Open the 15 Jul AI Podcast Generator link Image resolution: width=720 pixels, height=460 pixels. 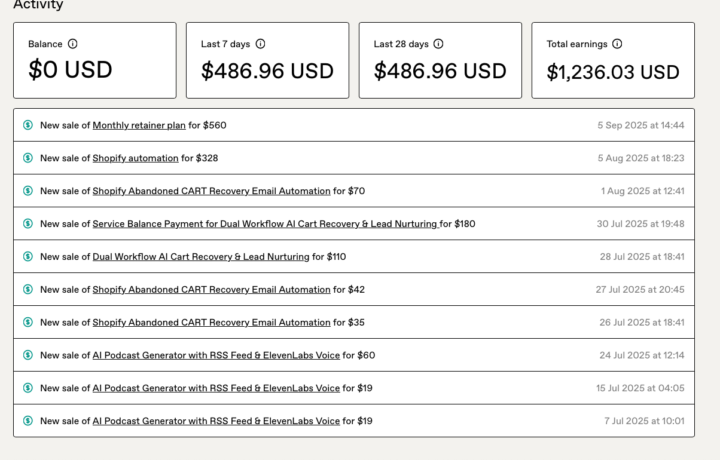coord(216,388)
